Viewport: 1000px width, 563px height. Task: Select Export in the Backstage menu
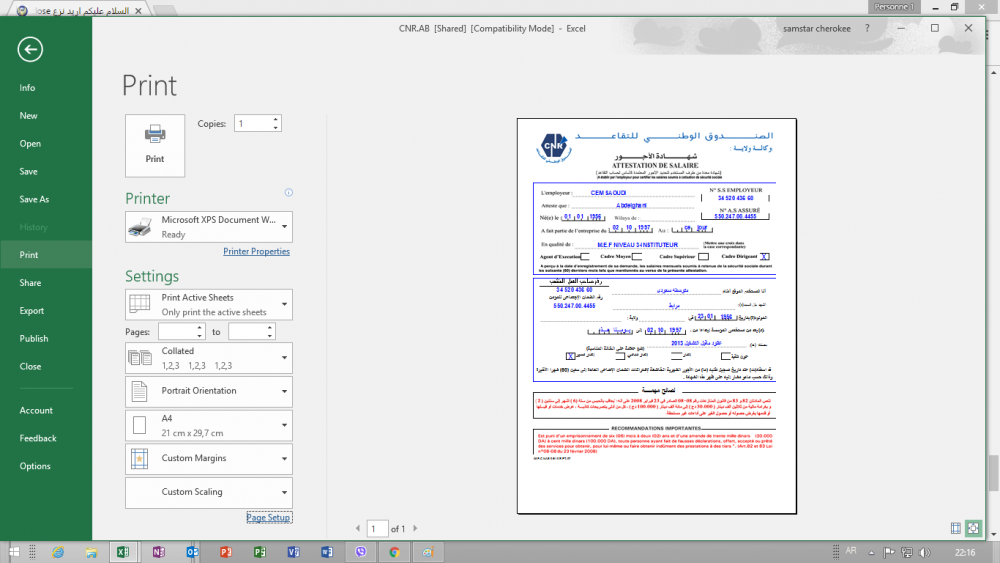tap(31, 311)
